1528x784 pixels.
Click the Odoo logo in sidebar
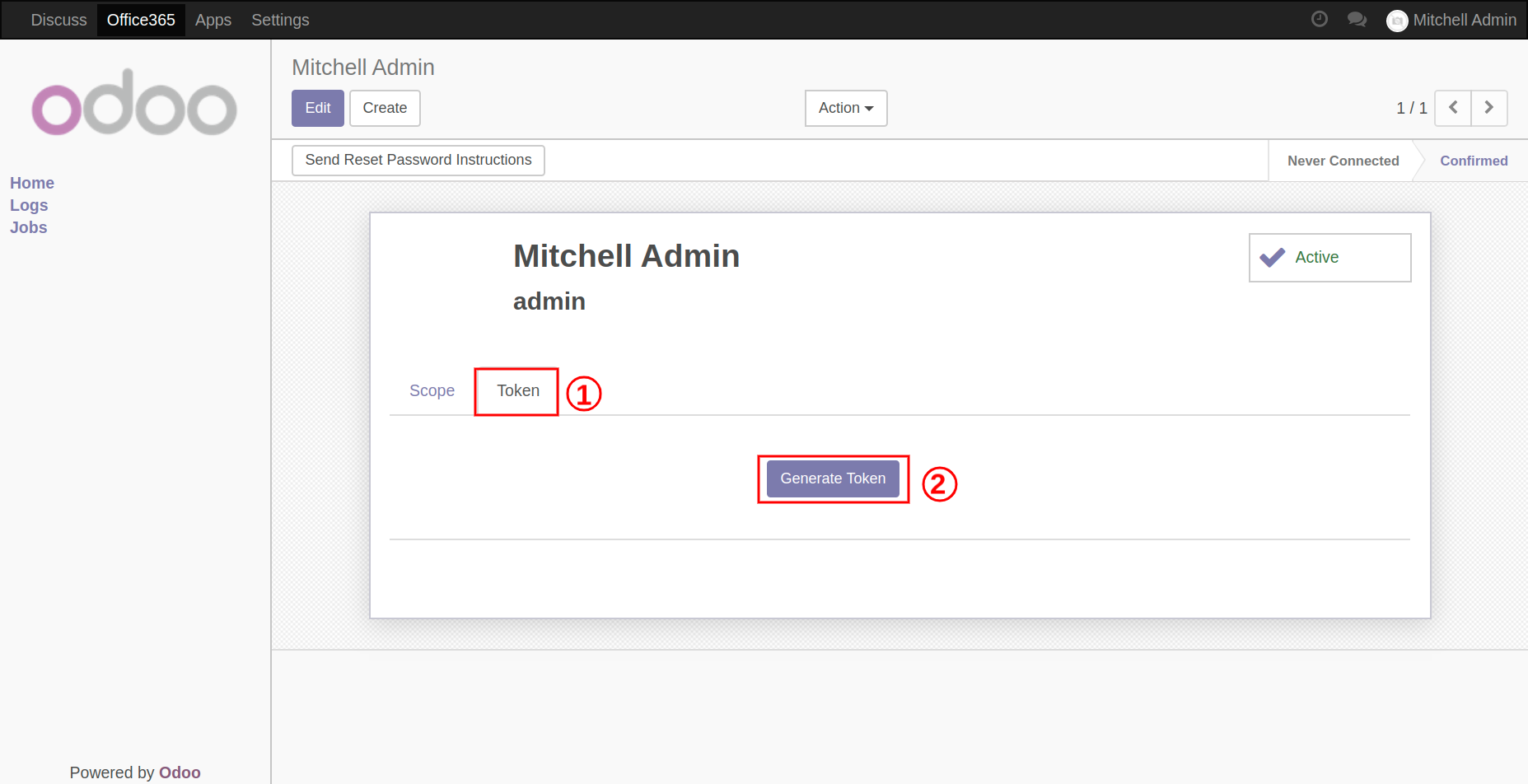point(134,103)
